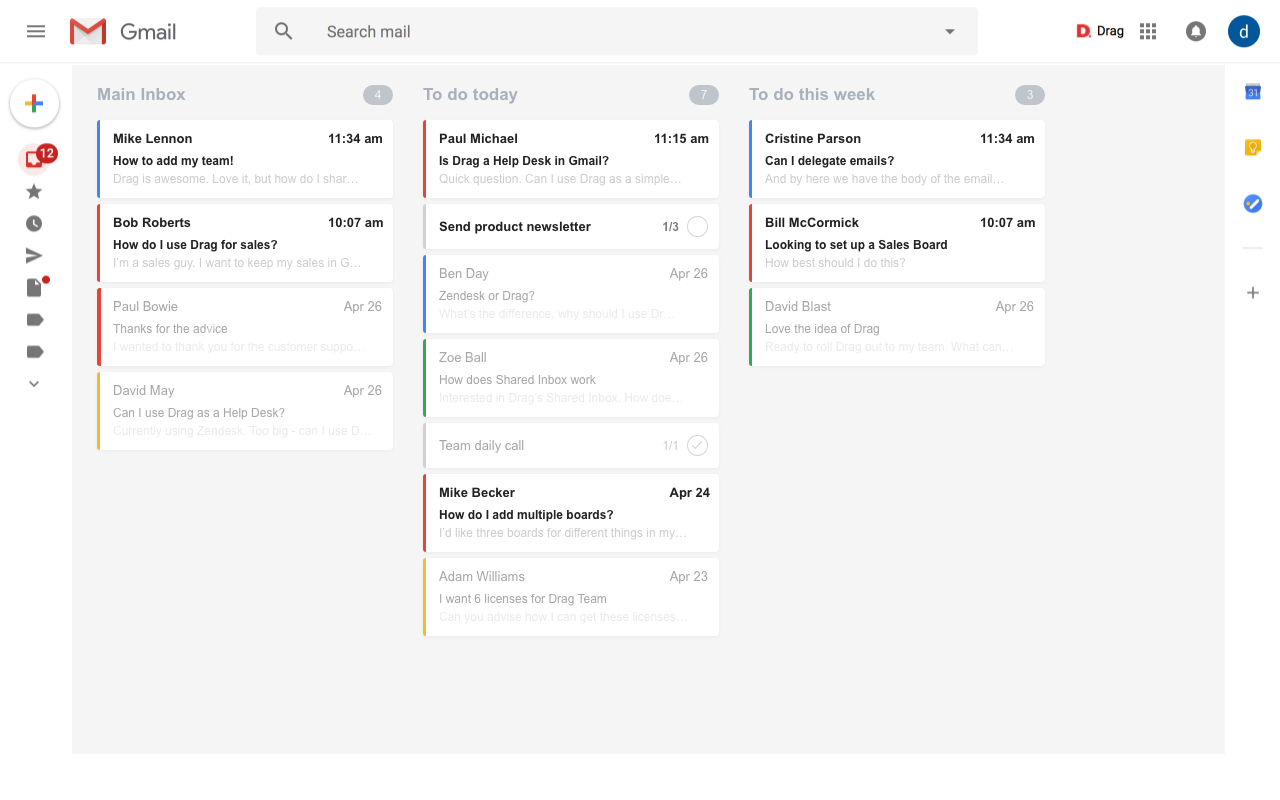Open the Google apps grid
The height and width of the screenshot is (800, 1280).
coord(1148,32)
